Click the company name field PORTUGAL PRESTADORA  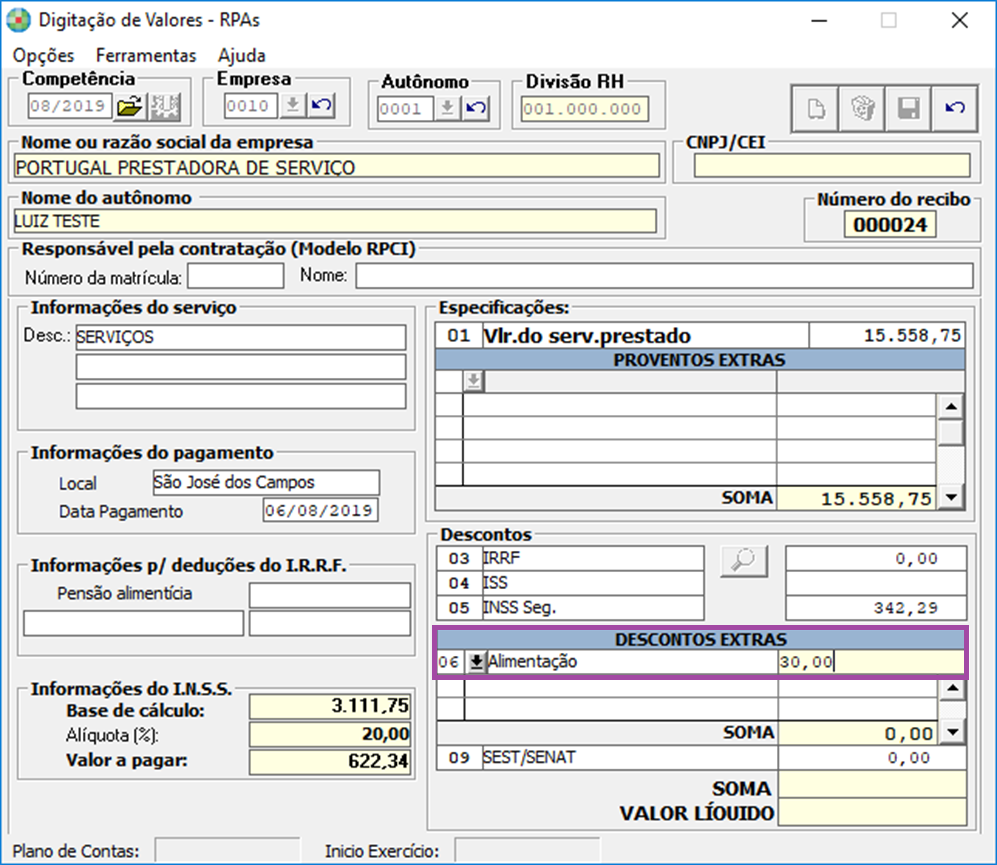(336, 167)
